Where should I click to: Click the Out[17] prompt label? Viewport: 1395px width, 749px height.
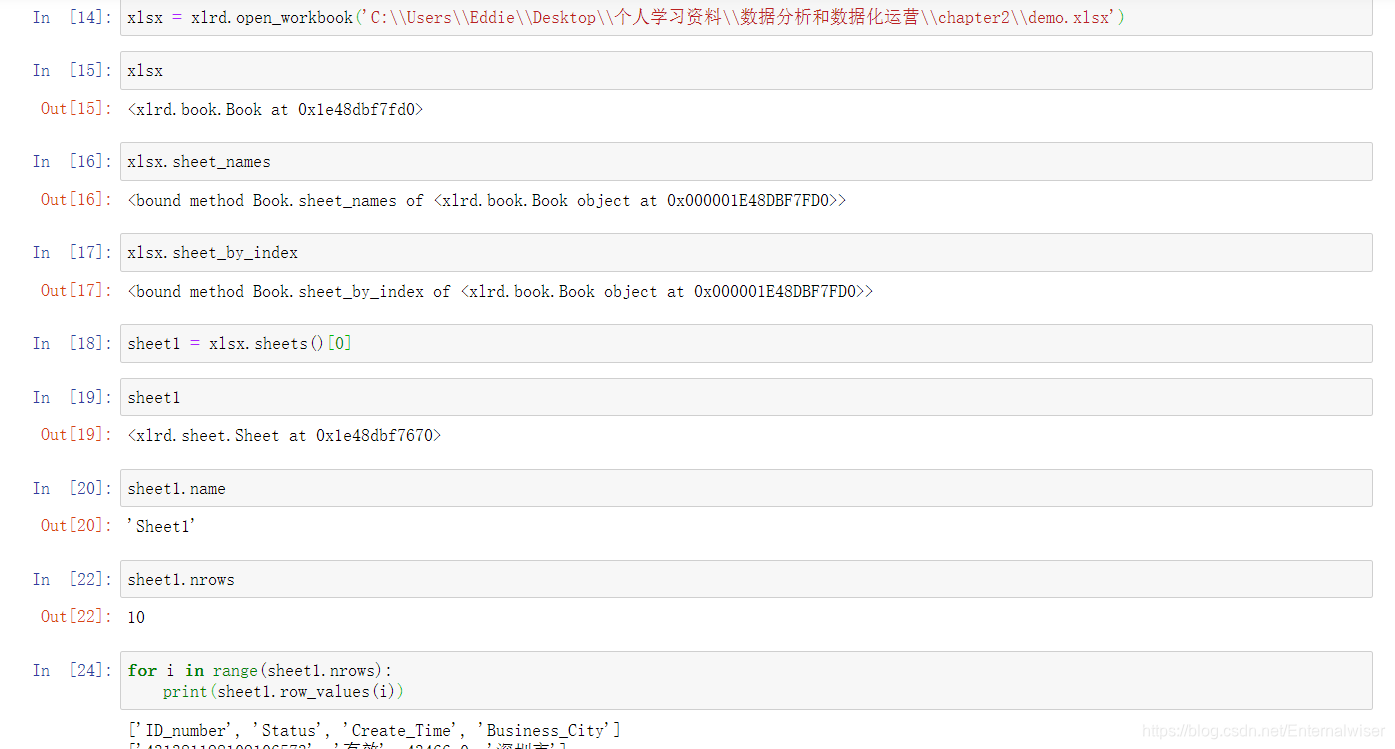click(76, 290)
